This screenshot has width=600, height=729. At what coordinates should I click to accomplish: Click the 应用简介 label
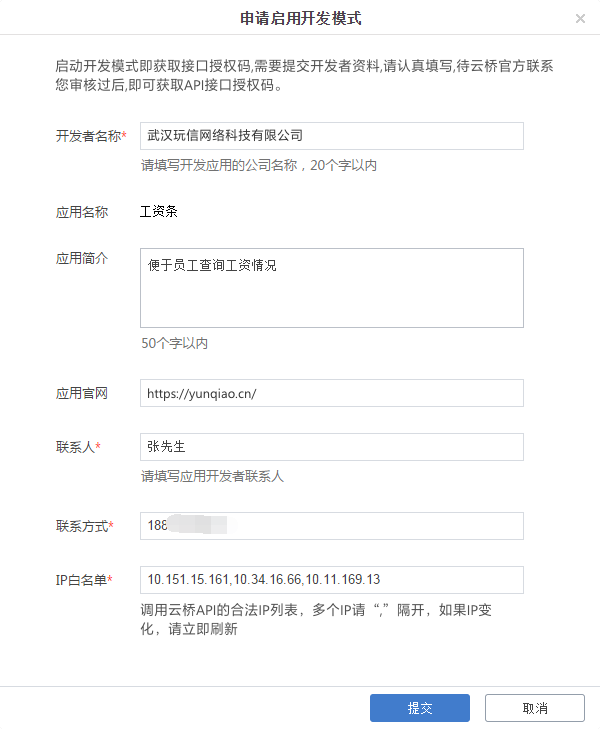[x=82, y=257]
